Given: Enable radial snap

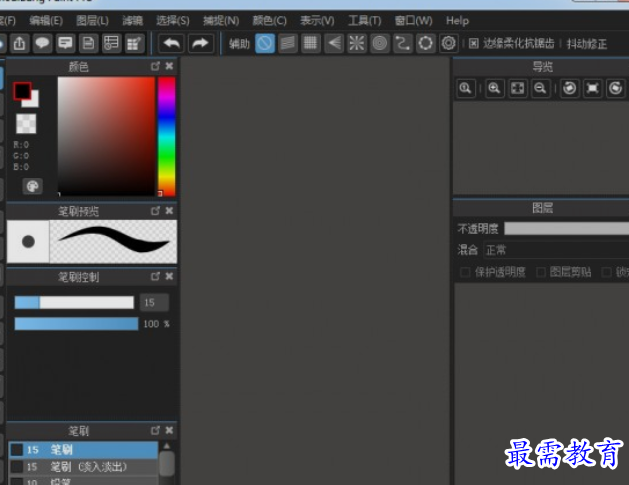Looking at the screenshot, I should click(357, 43).
